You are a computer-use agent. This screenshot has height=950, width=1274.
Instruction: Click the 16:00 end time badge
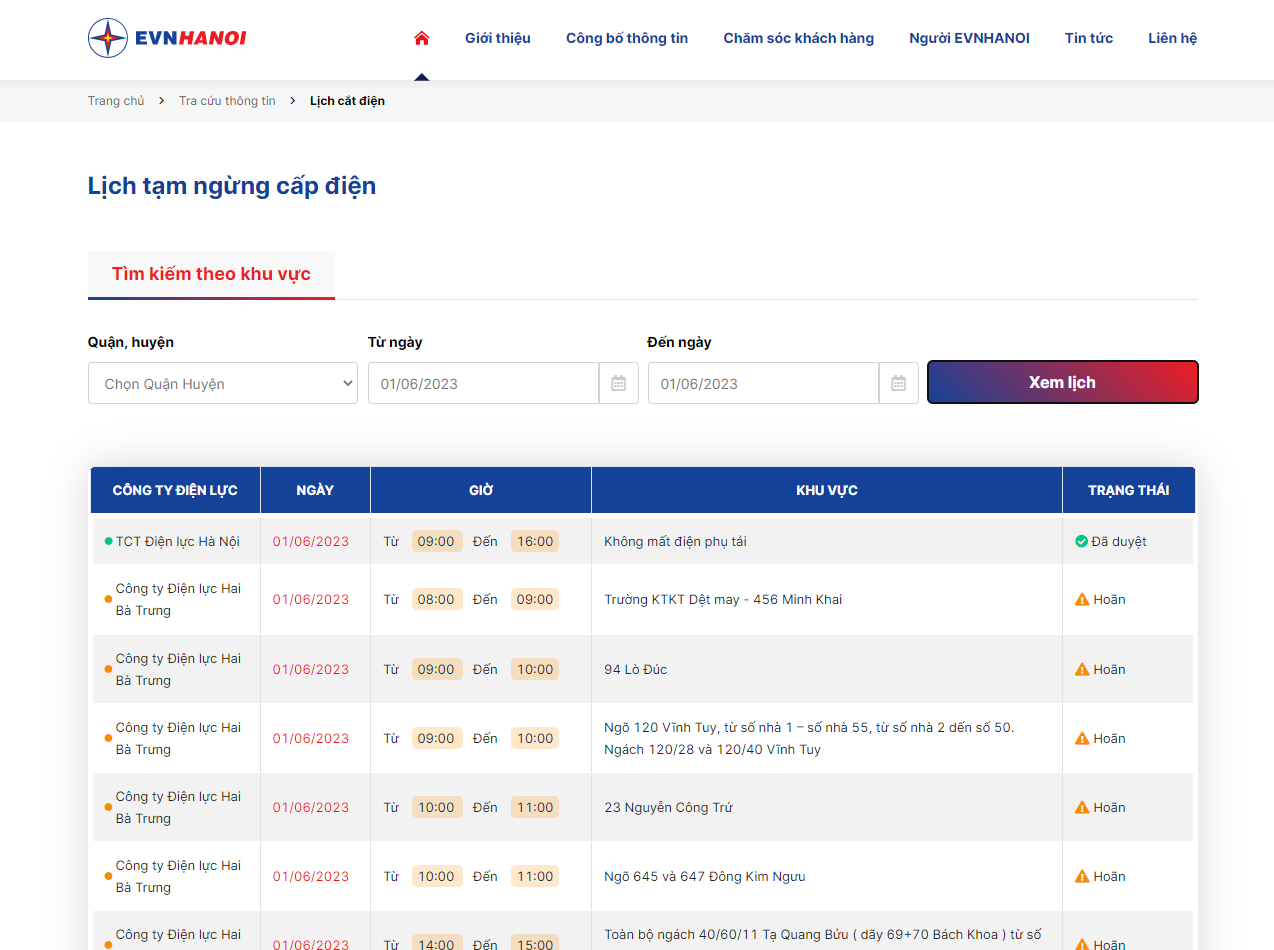tap(535, 541)
